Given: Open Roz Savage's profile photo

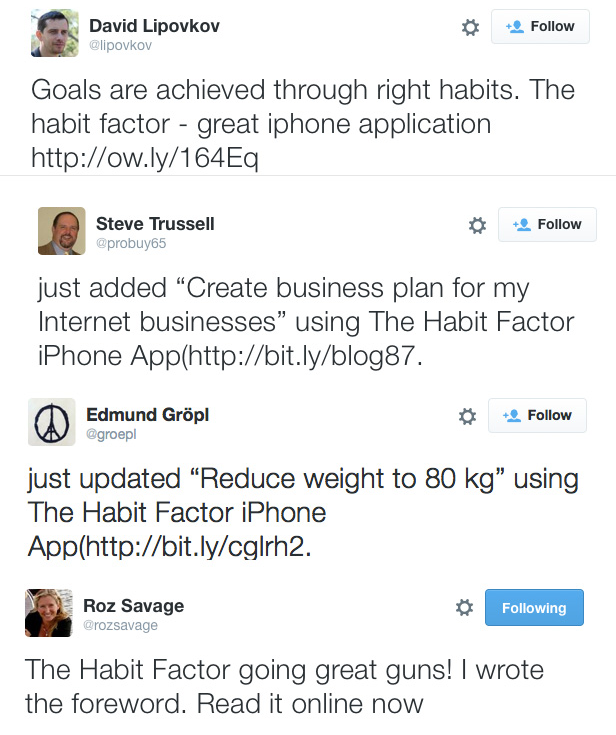Looking at the screenshot, I should pyautogui.click(x=49, y=613).
